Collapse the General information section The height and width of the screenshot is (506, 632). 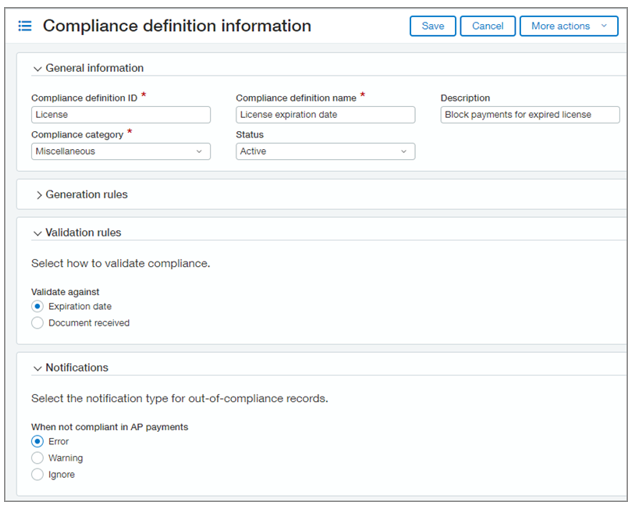tap(38, 69)
